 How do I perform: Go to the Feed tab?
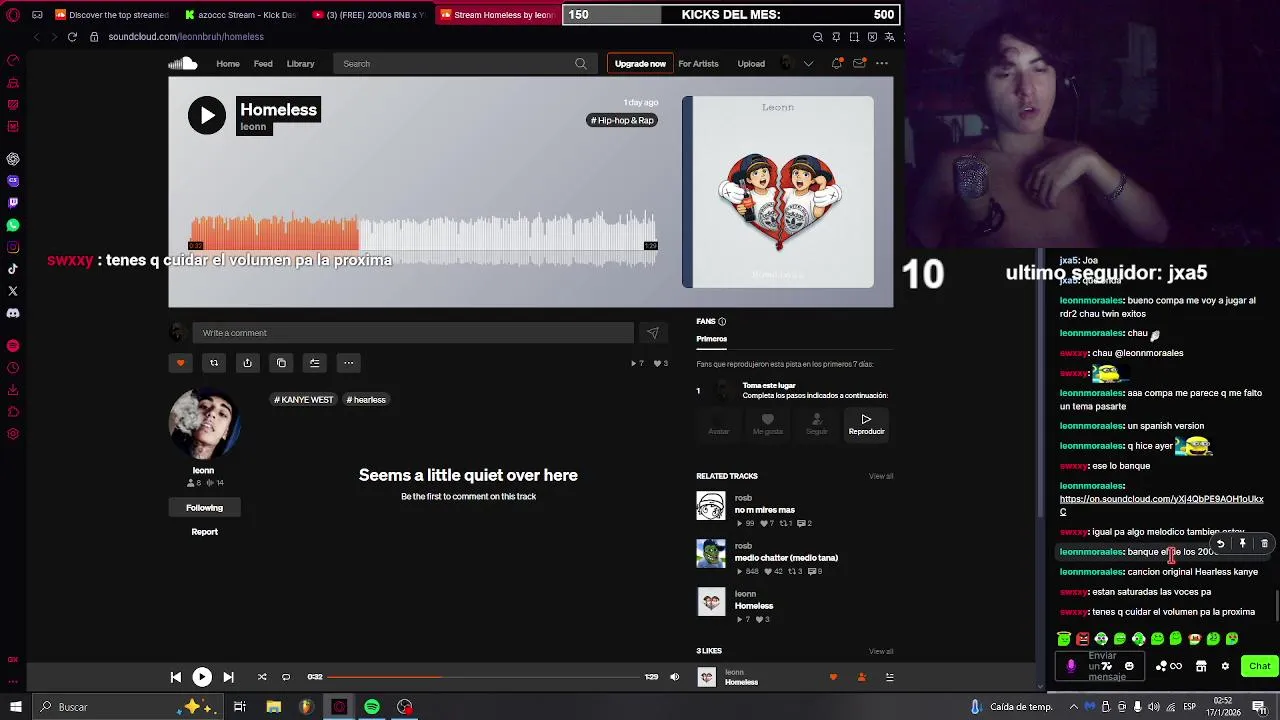tap(263, 64)
